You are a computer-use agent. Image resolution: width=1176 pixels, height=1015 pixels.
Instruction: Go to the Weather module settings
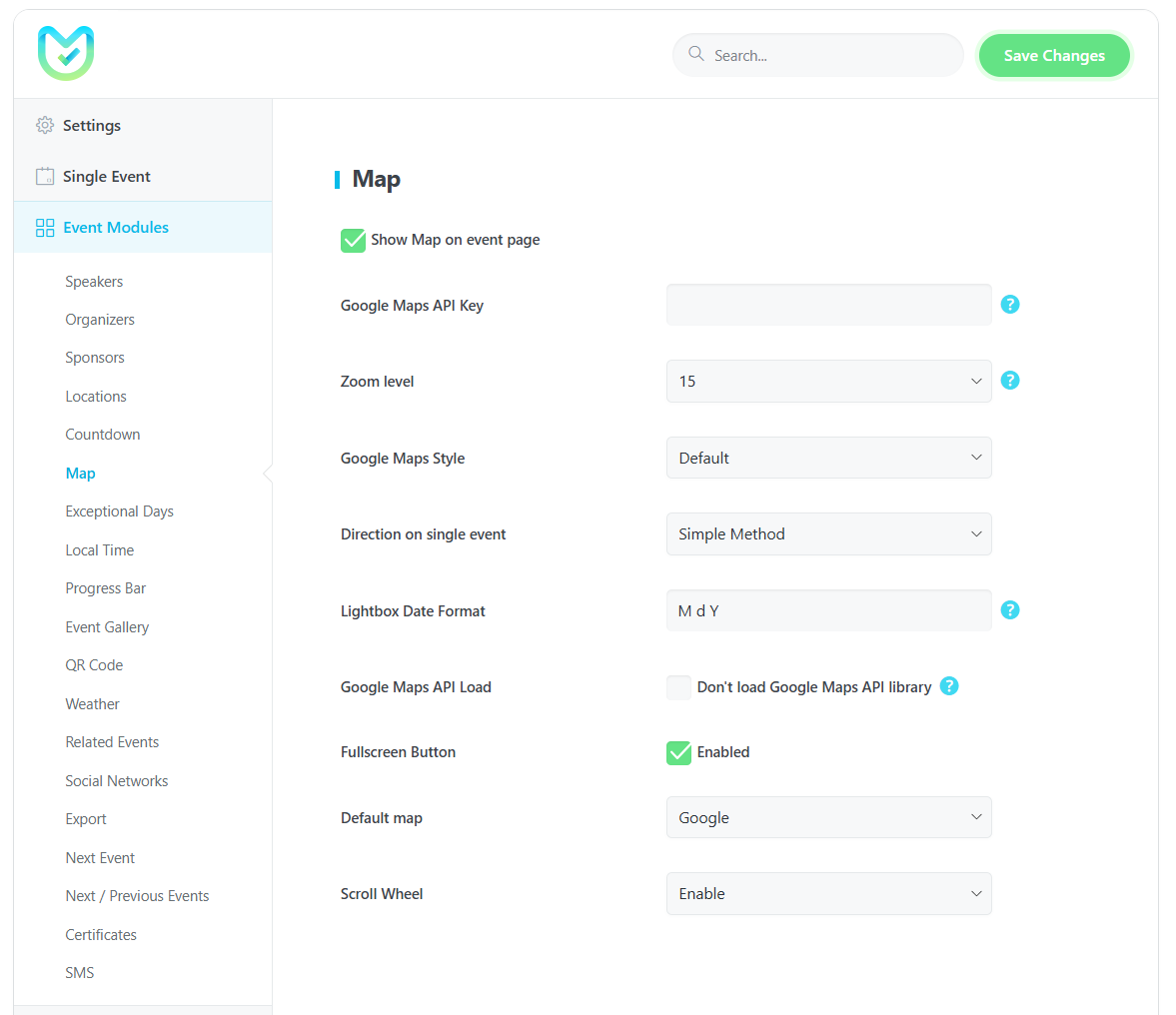pyautogui.click(x=92, y=704)
